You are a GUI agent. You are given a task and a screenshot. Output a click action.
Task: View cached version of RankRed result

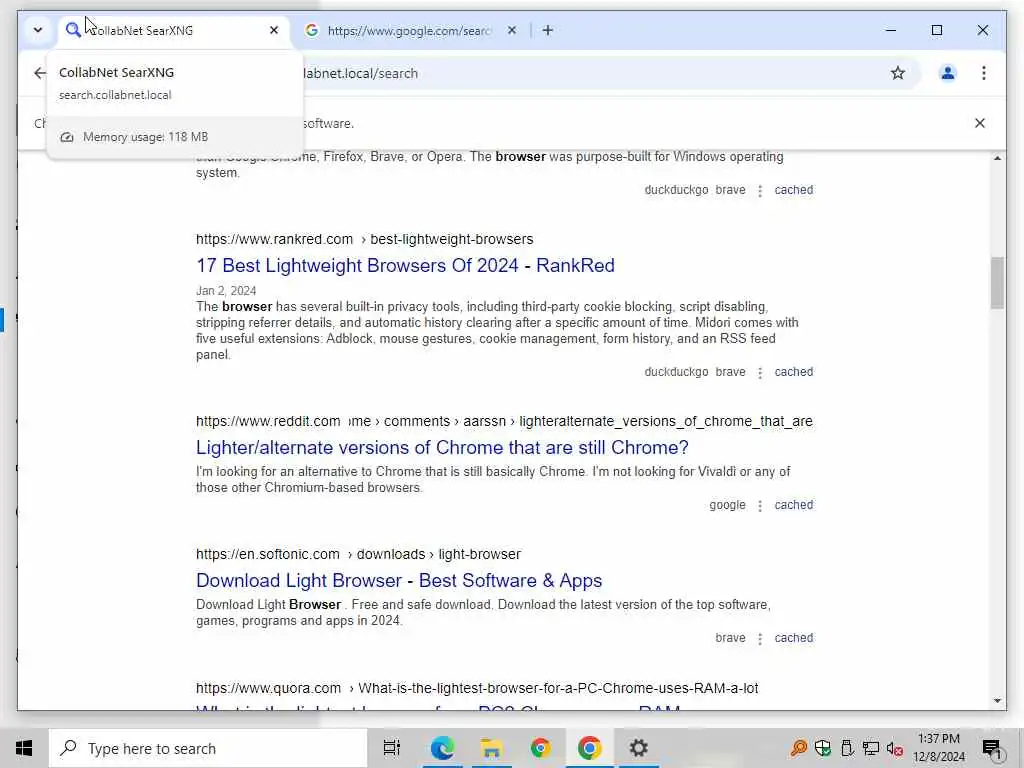[793, 372]
